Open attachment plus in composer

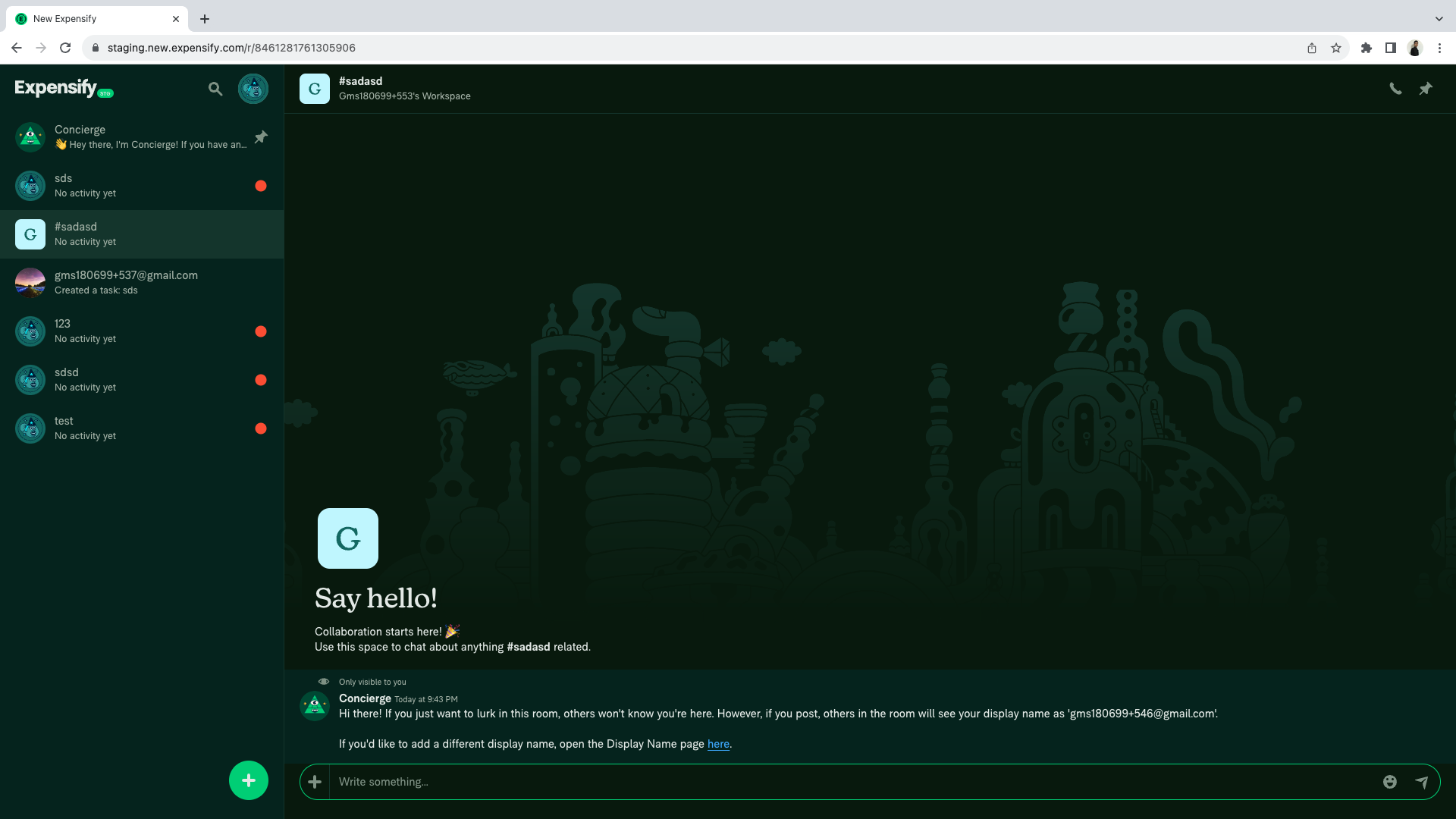tap(315, 782)
